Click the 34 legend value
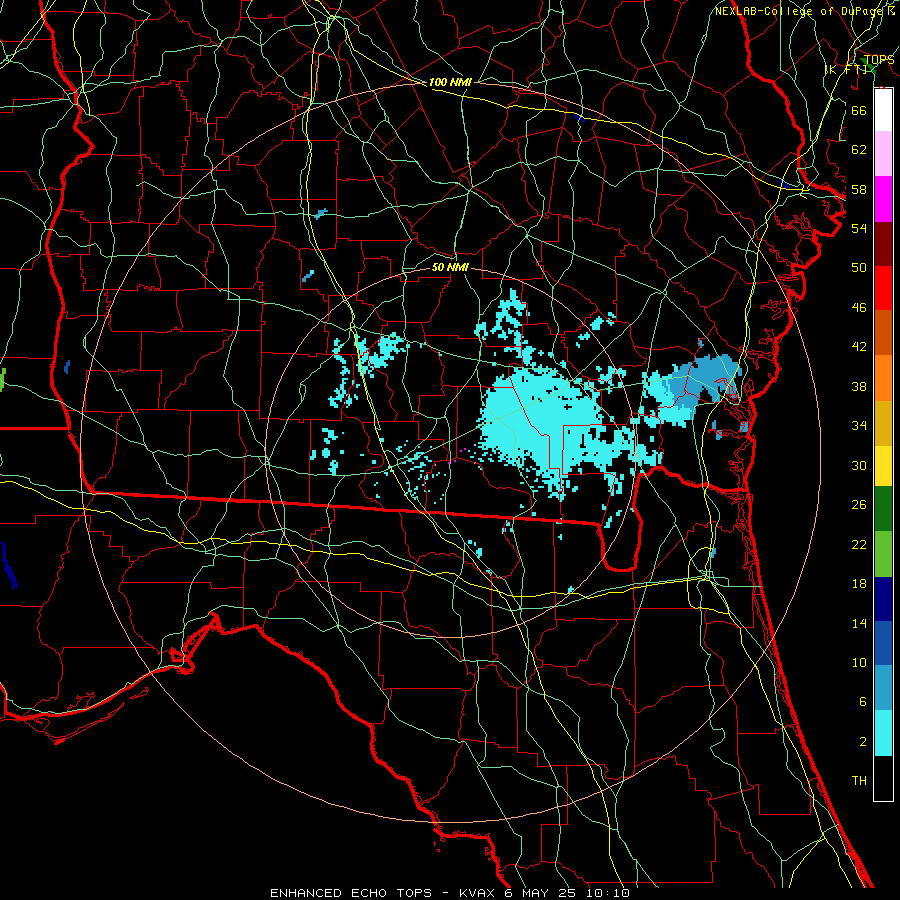 click(x=859, y=426)
